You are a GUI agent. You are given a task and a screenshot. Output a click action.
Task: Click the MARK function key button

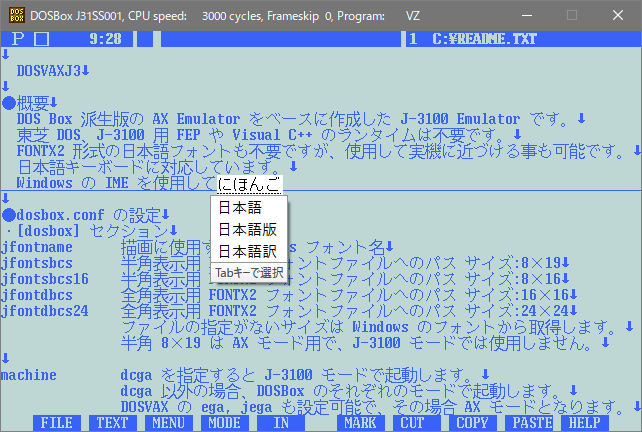pos(361,423)
